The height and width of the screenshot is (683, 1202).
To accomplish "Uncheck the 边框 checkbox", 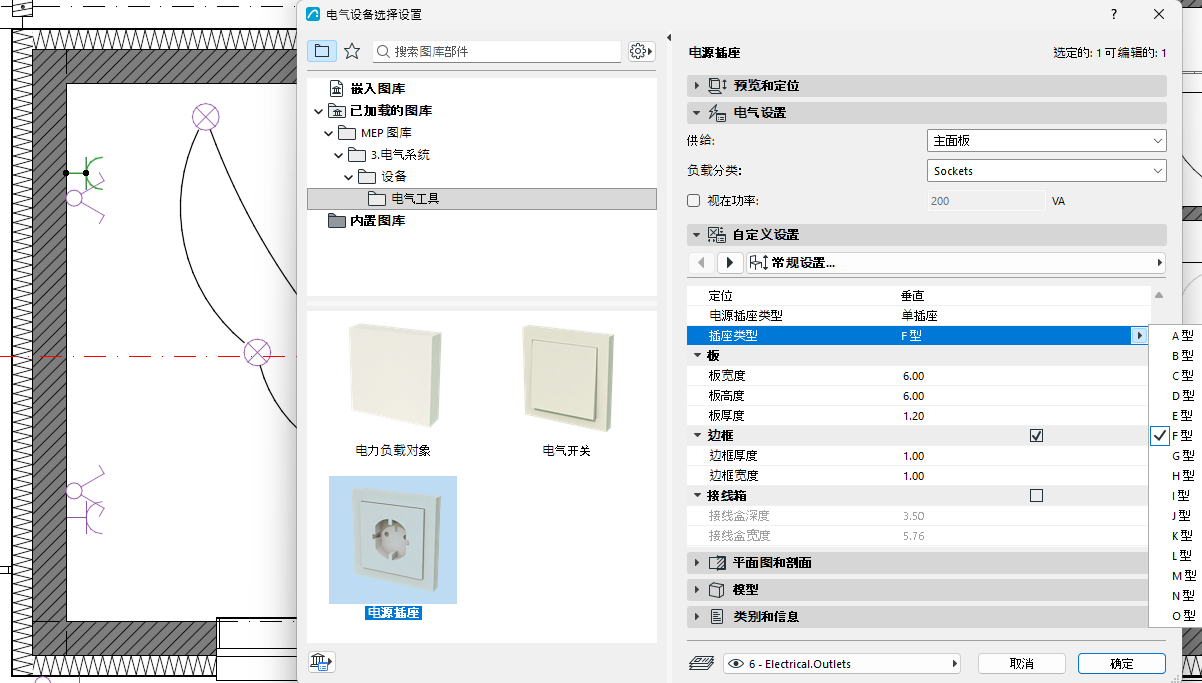I will pyautogui.click(x=1036, y=436).
